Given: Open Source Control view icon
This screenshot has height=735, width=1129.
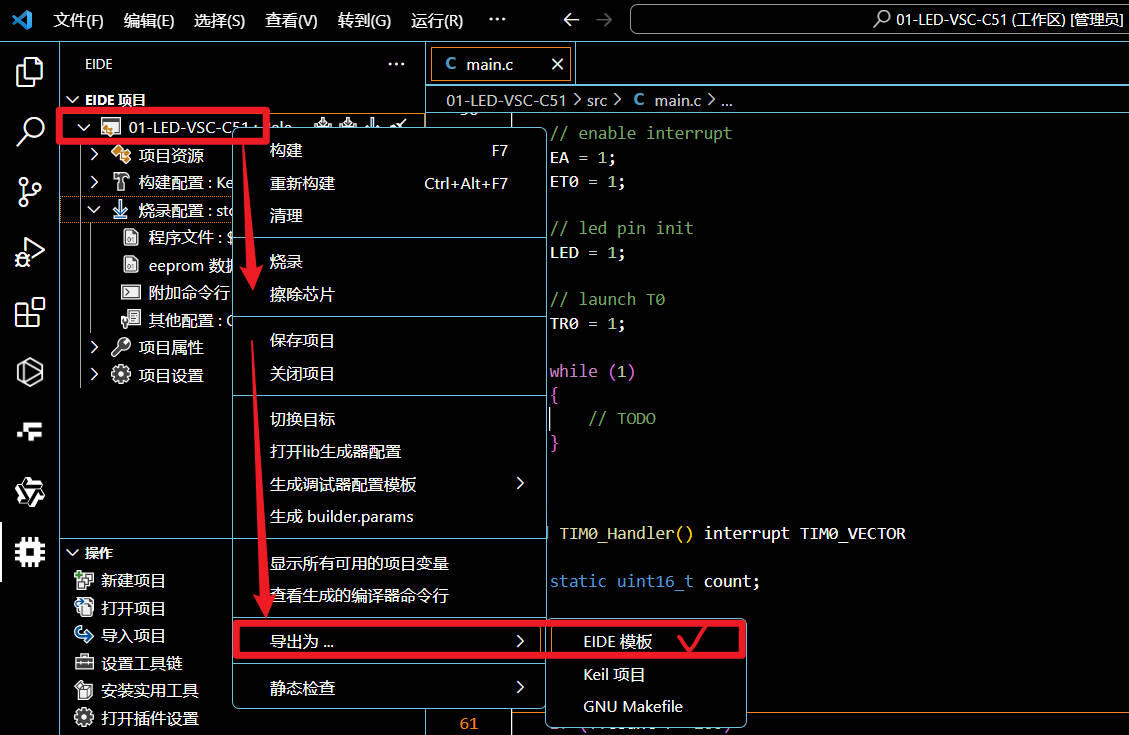Looking at the screenshot, I should pyautogui.click(x=30, y=192).
